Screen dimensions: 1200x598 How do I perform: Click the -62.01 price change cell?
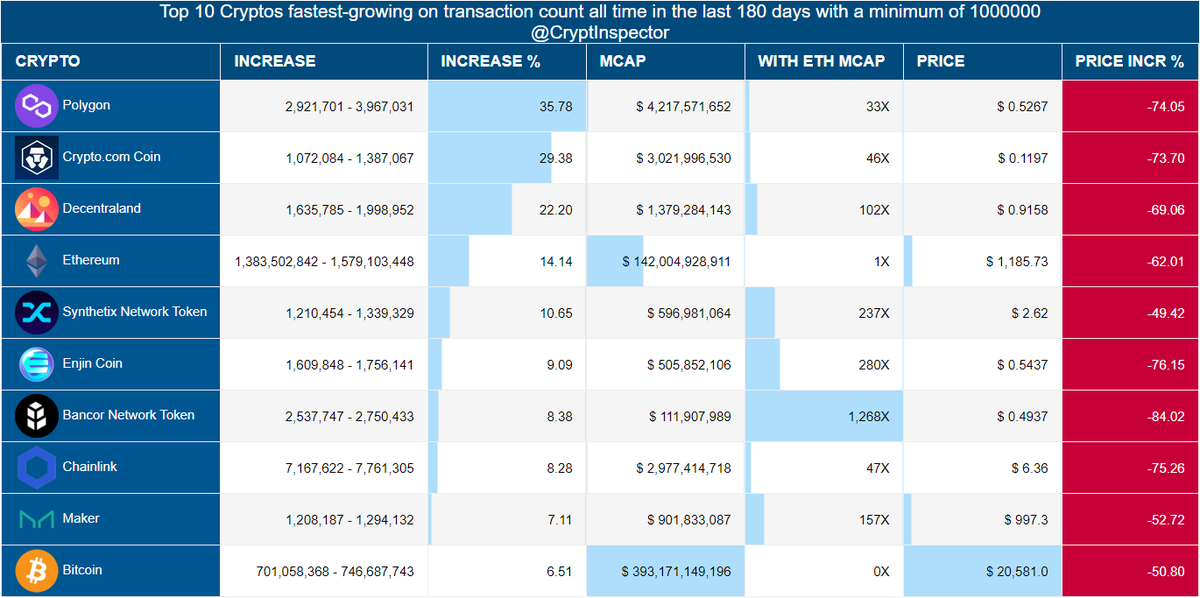[x=1131, y=261]
